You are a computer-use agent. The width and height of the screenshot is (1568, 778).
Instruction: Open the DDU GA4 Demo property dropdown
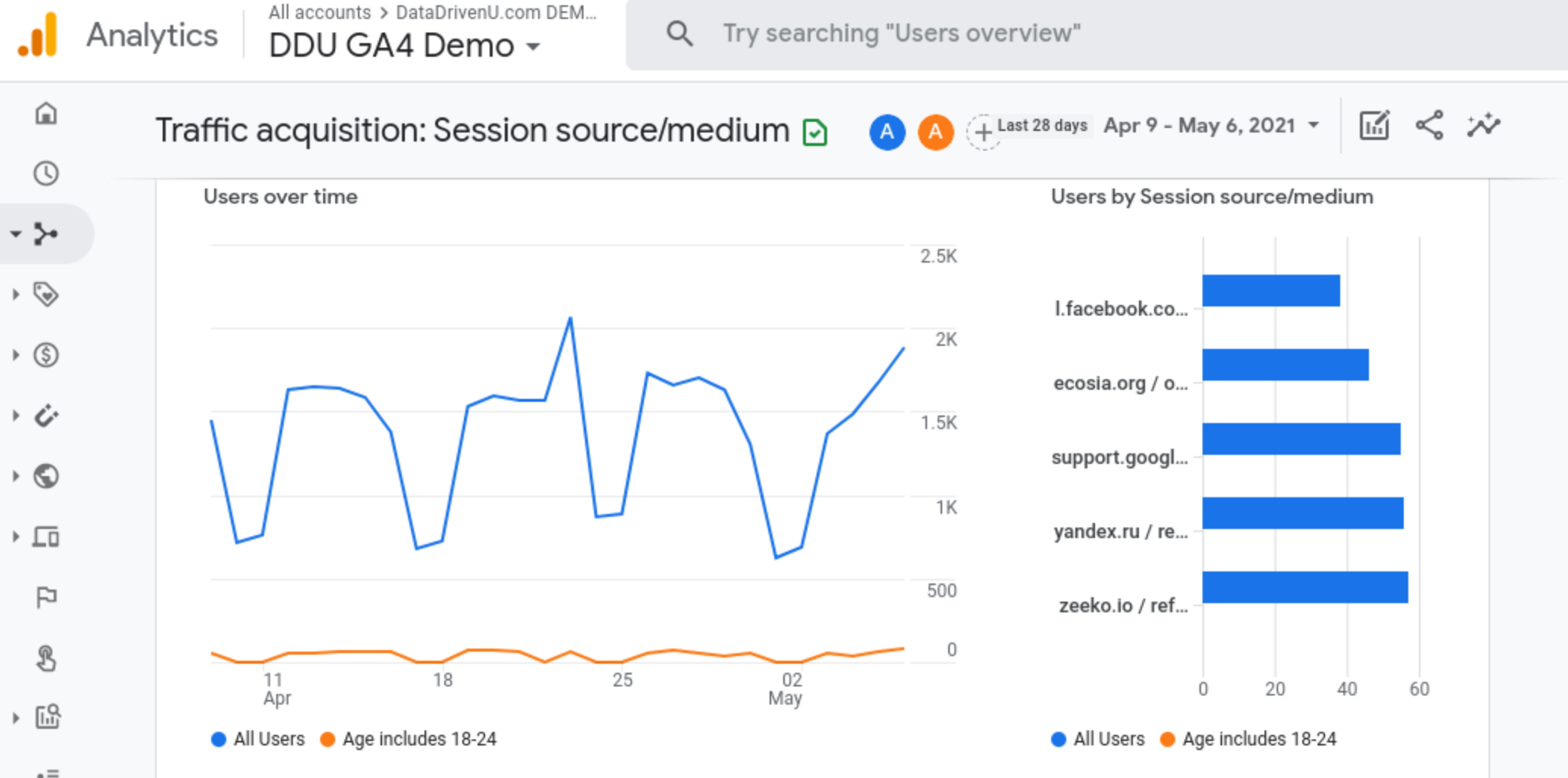click(405, 46)
